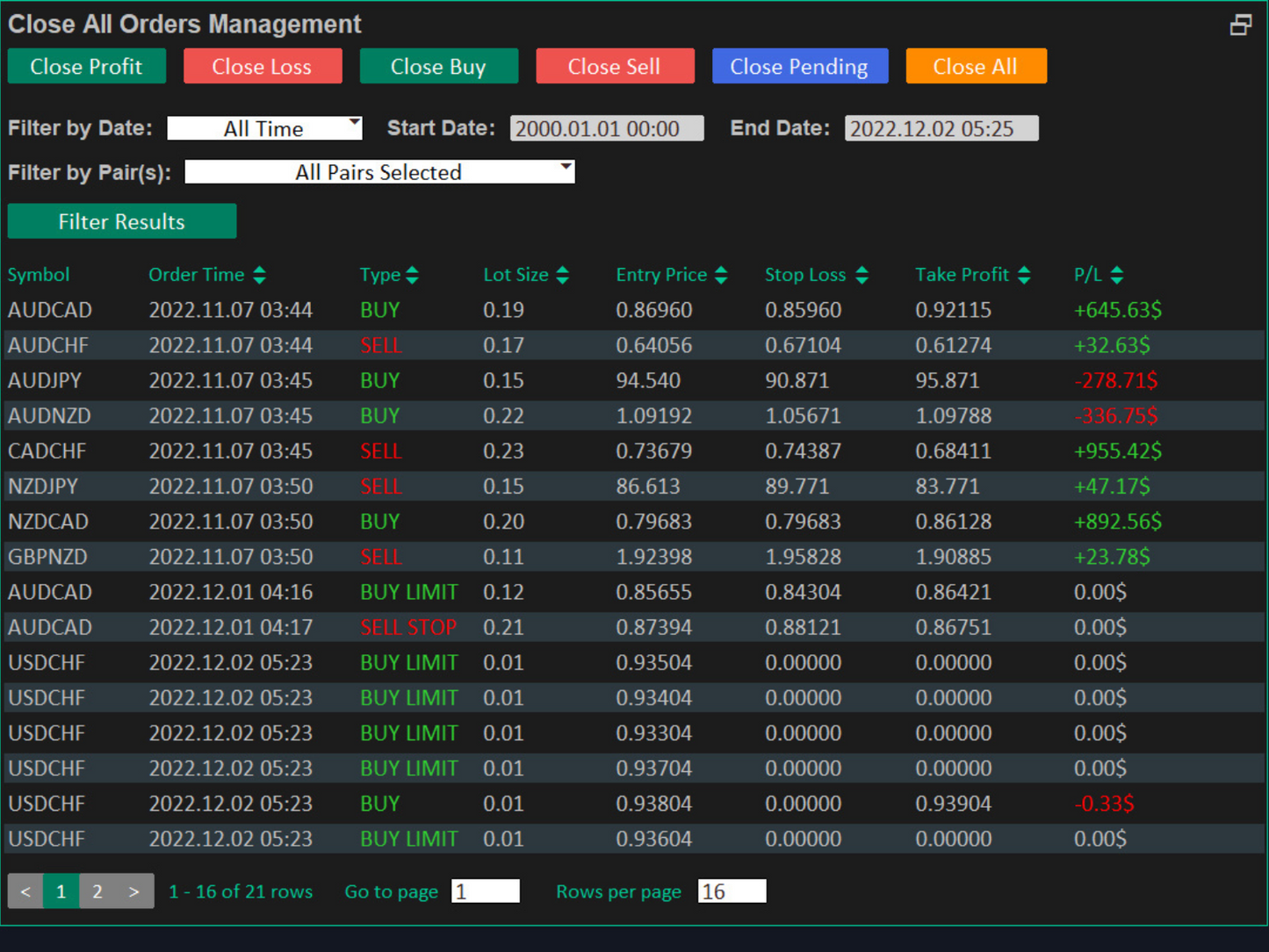Click the Close Sell button
This screenshot has height=952, width=1269.
(615, 67)
